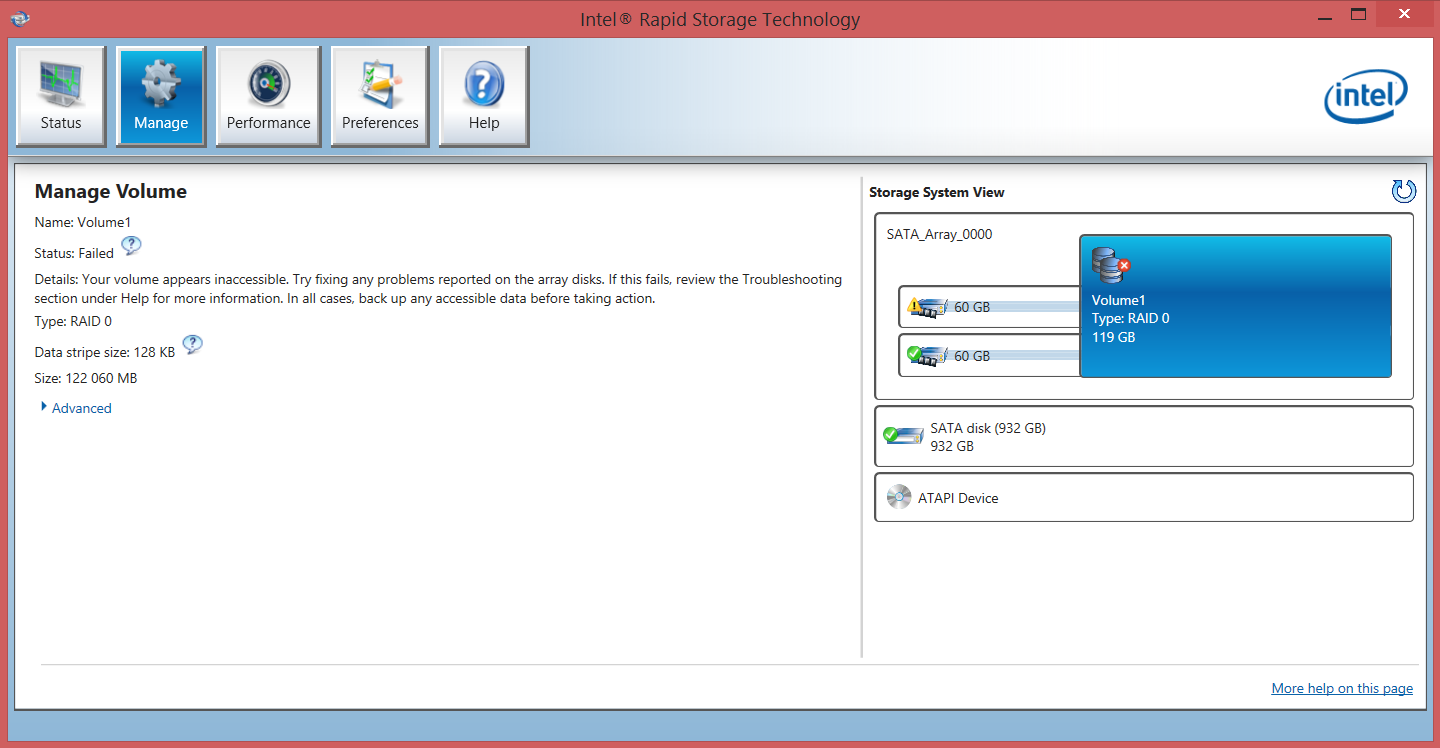Click help icon beside Data stripe size

point(192,345)
